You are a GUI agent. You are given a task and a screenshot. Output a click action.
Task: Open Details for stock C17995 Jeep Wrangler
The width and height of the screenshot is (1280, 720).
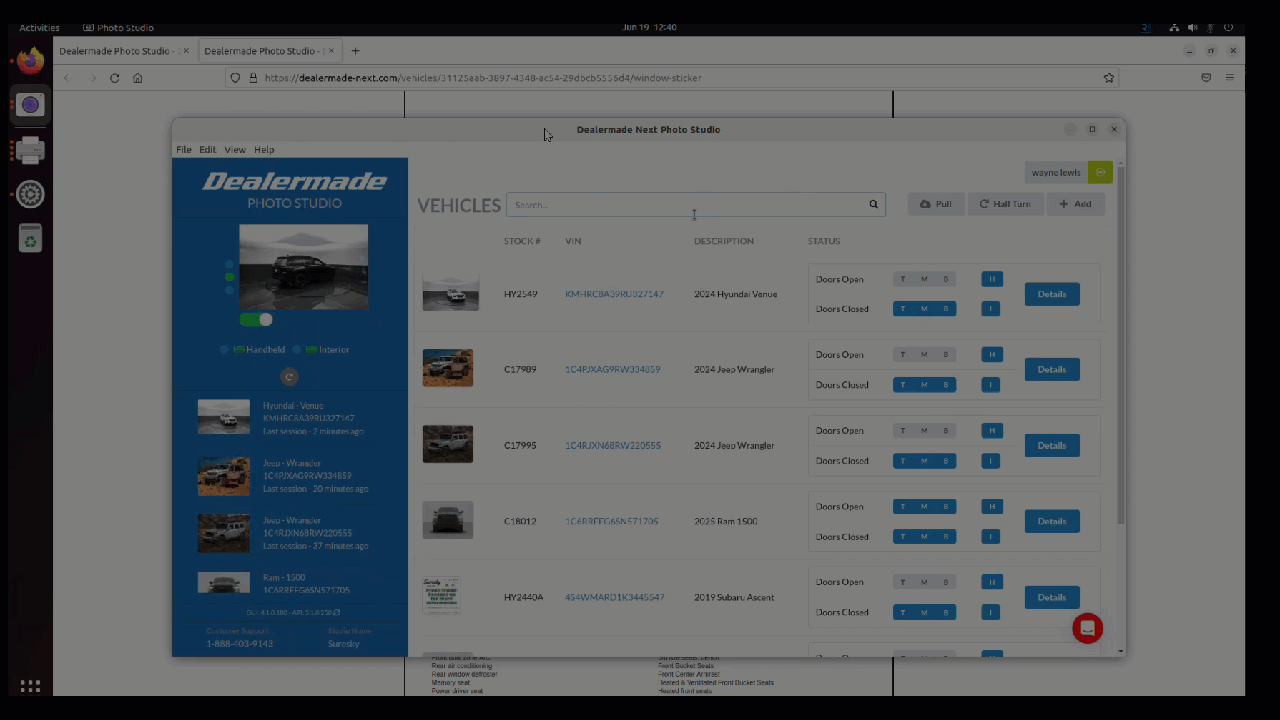click(x=1052, y=446)
